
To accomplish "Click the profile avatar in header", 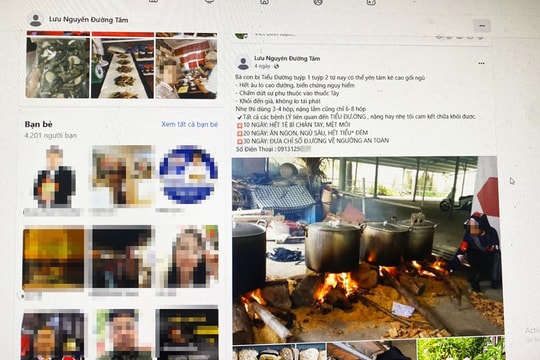I will (35, 20).
